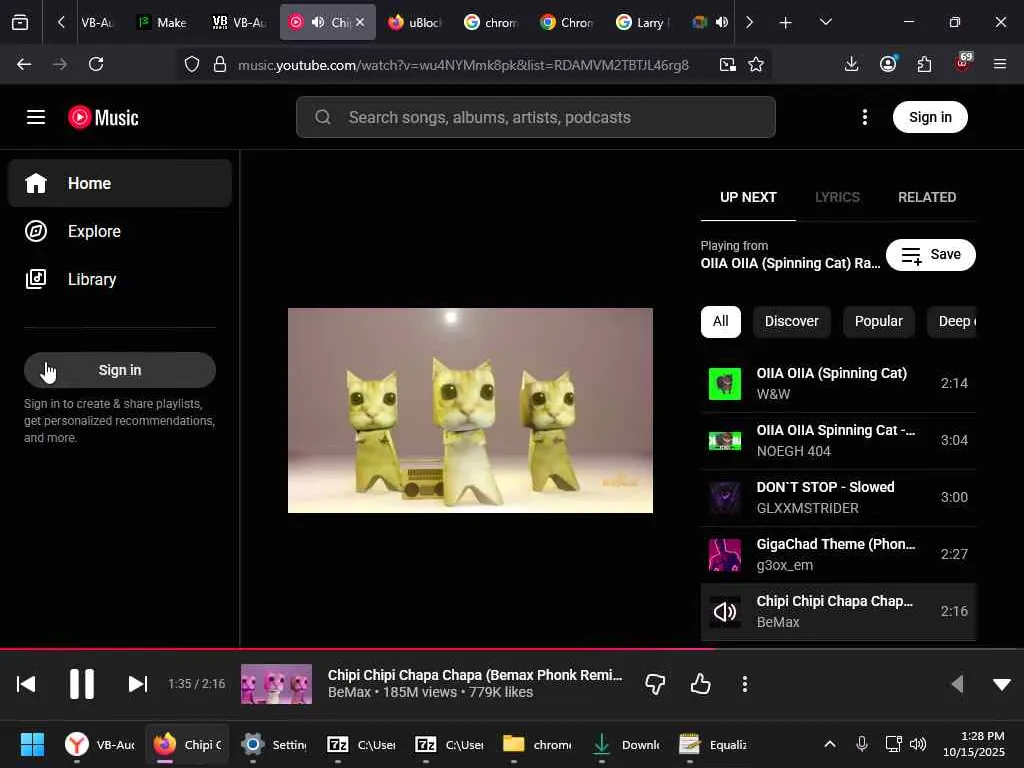Open the browser Downloads panel
The image size is (1024, 768).
click(x=851, y=64)
